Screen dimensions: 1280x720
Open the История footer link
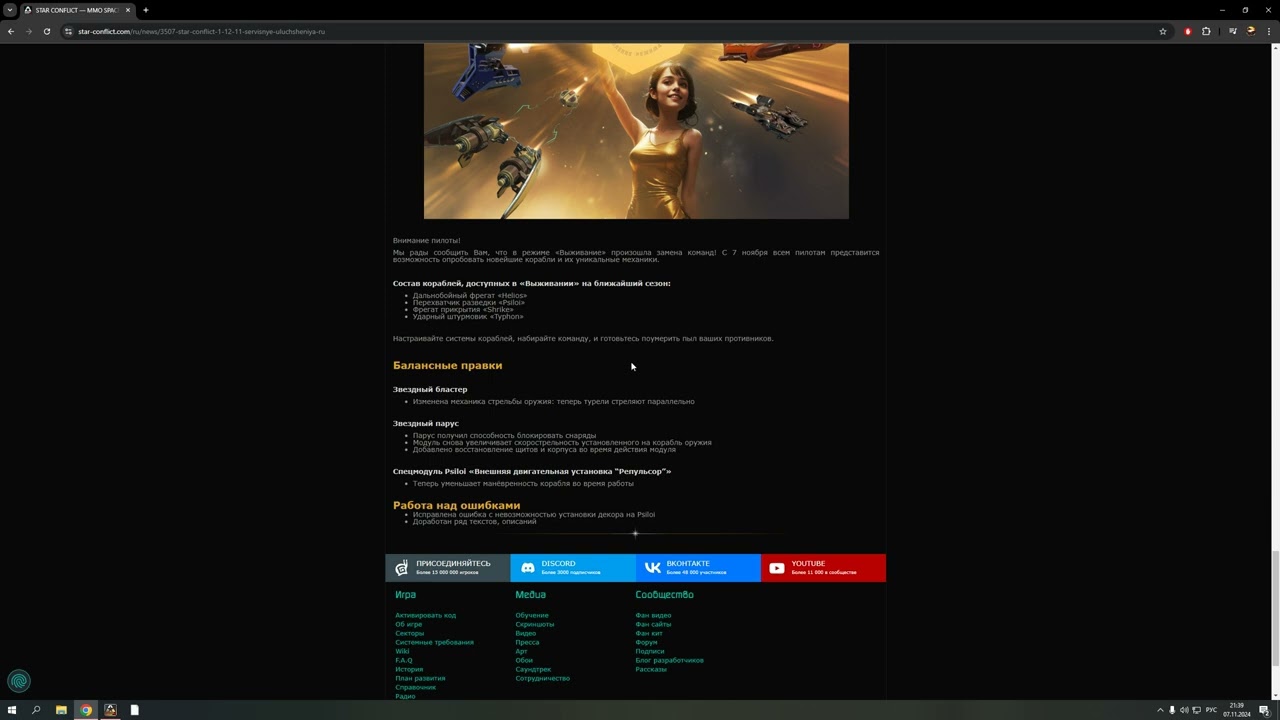[409, 669]
